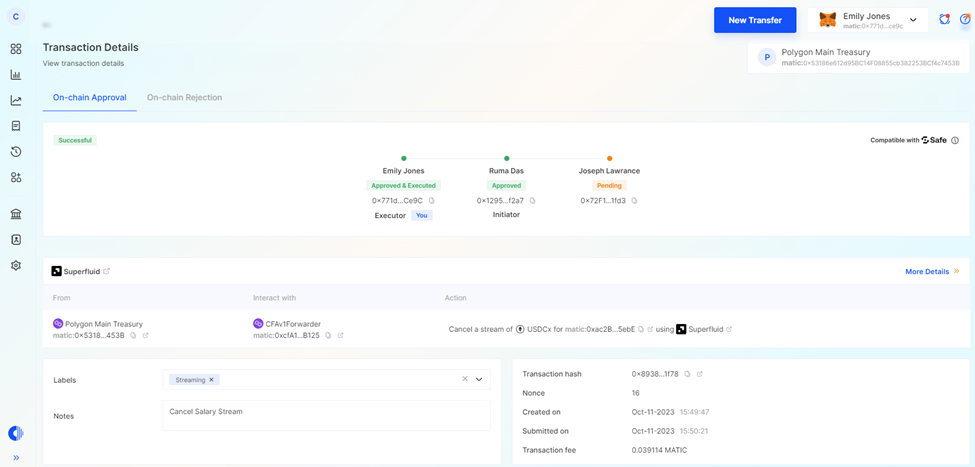Open the bar chart analytics sidebar icon

16,75
